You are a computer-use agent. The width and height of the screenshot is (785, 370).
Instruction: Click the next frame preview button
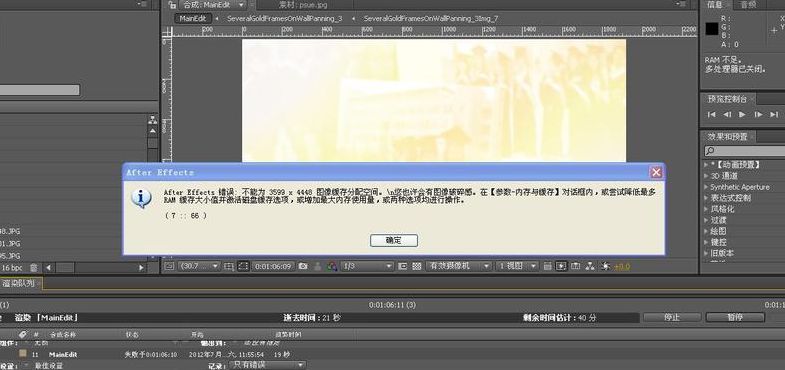(758, 115)
